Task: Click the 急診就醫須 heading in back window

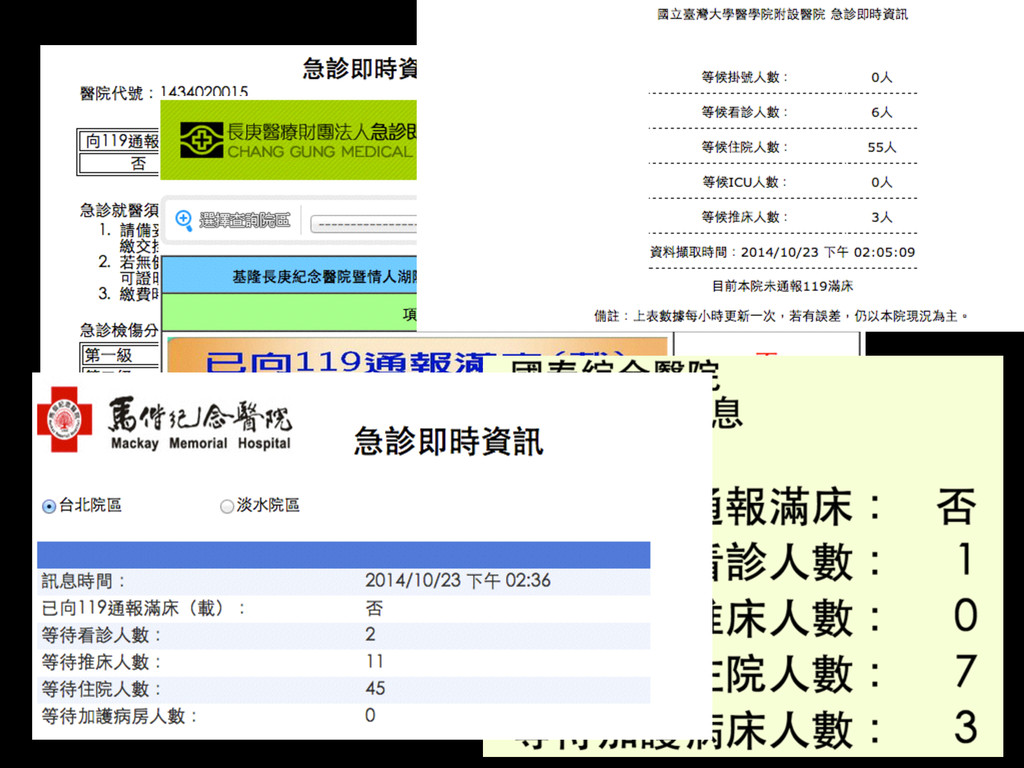Action: tap(120, 210)
